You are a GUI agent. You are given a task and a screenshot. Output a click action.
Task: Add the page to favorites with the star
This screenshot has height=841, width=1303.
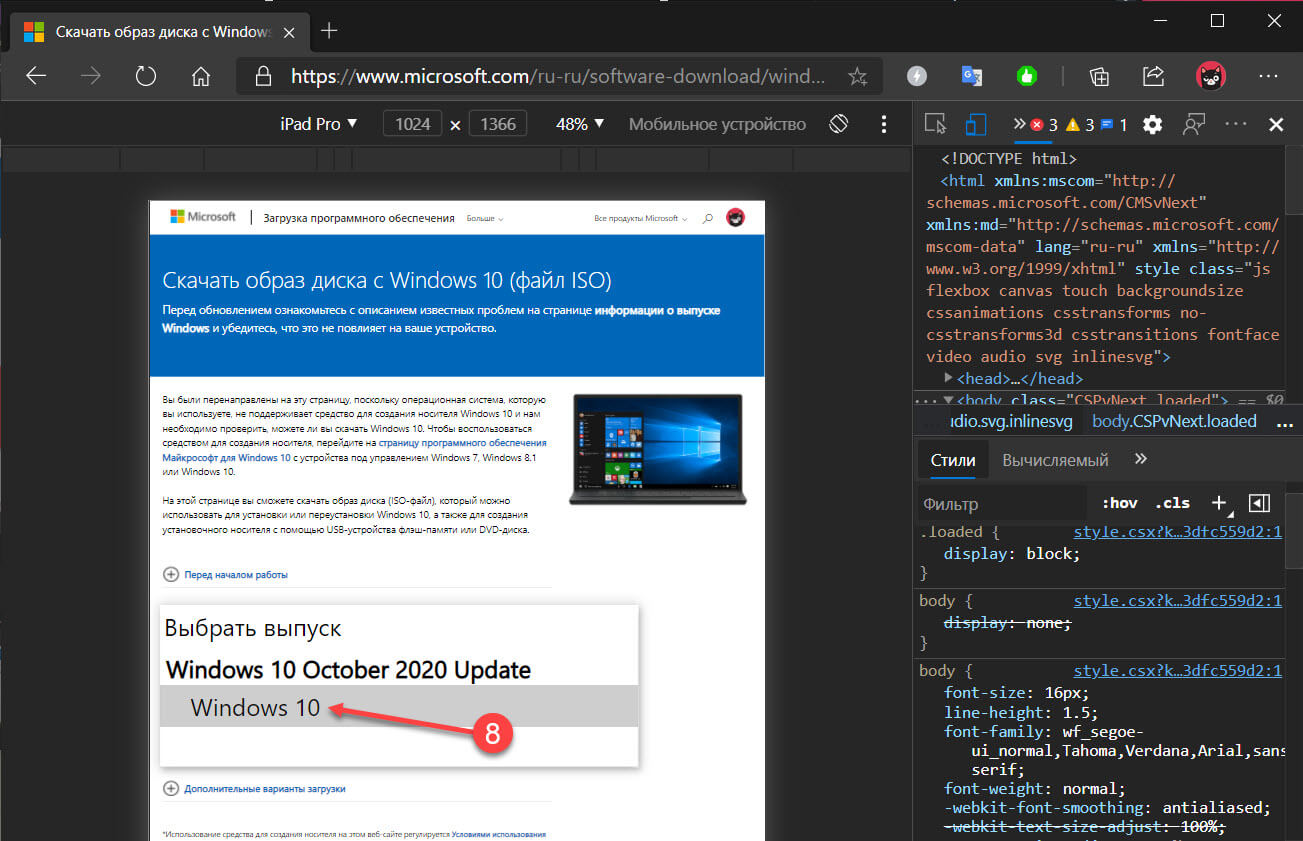click(857, 76)
